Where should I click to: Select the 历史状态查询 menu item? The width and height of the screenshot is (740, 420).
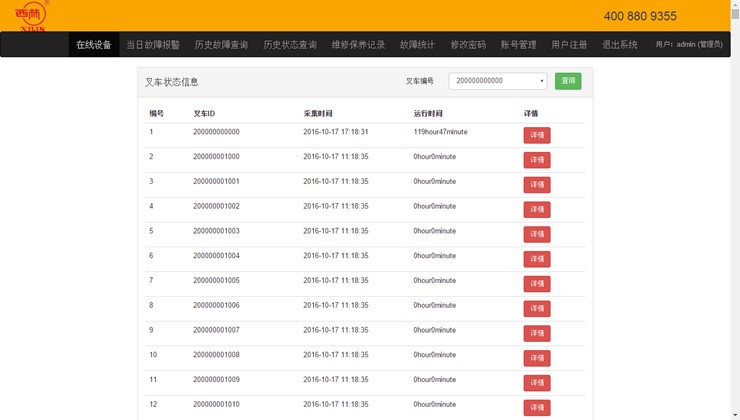tap(290, 45)
